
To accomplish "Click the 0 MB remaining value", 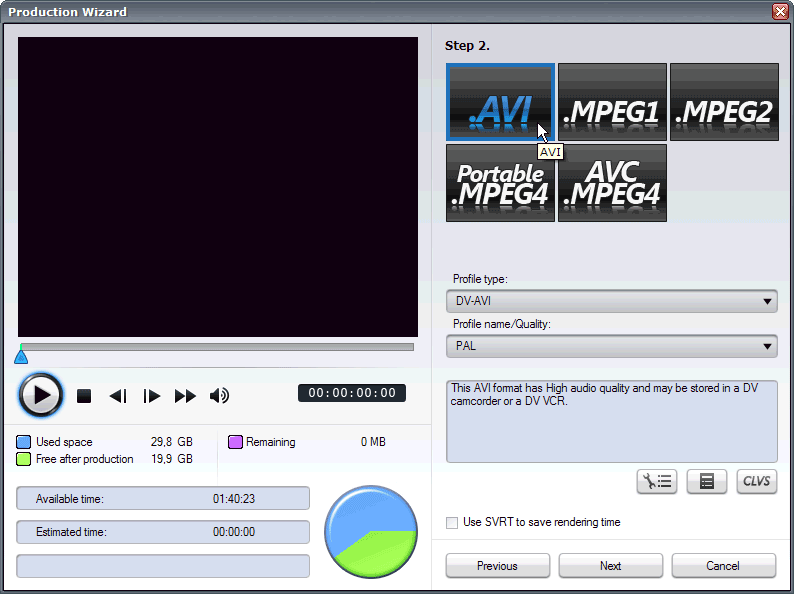I will pyautogui.click(x=373, y=442).
